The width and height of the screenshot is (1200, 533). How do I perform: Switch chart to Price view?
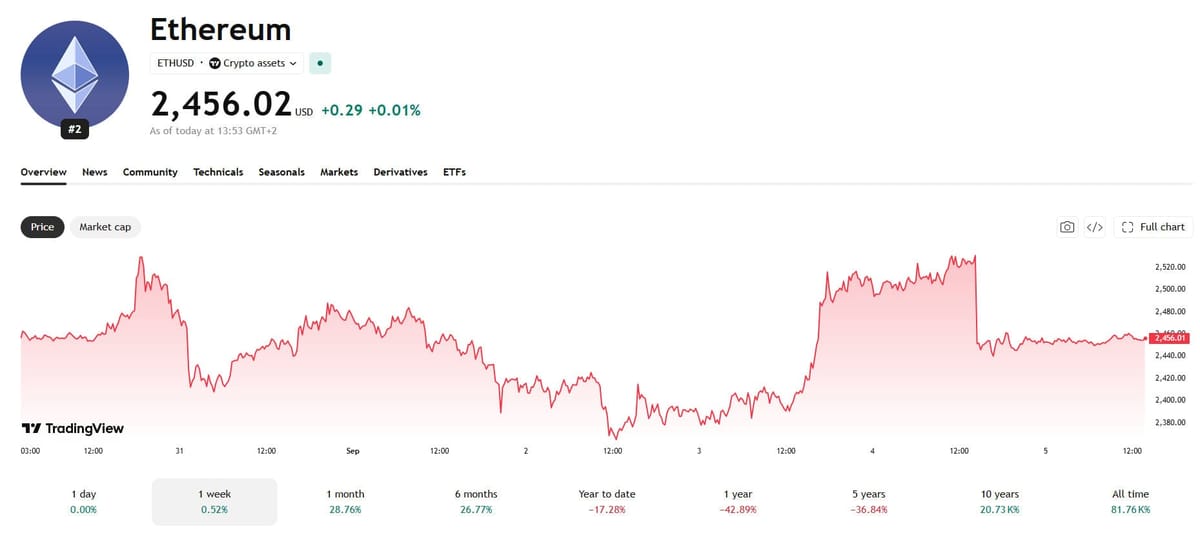[x=43, y=227]
